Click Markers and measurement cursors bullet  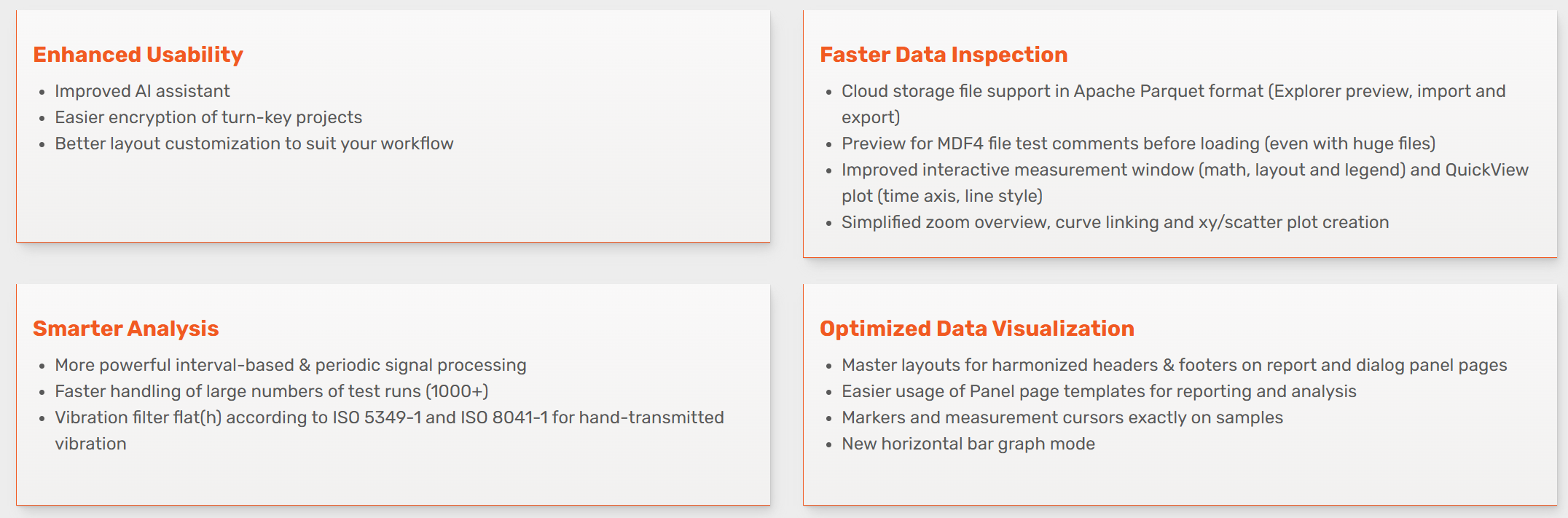pos(1062,417)
